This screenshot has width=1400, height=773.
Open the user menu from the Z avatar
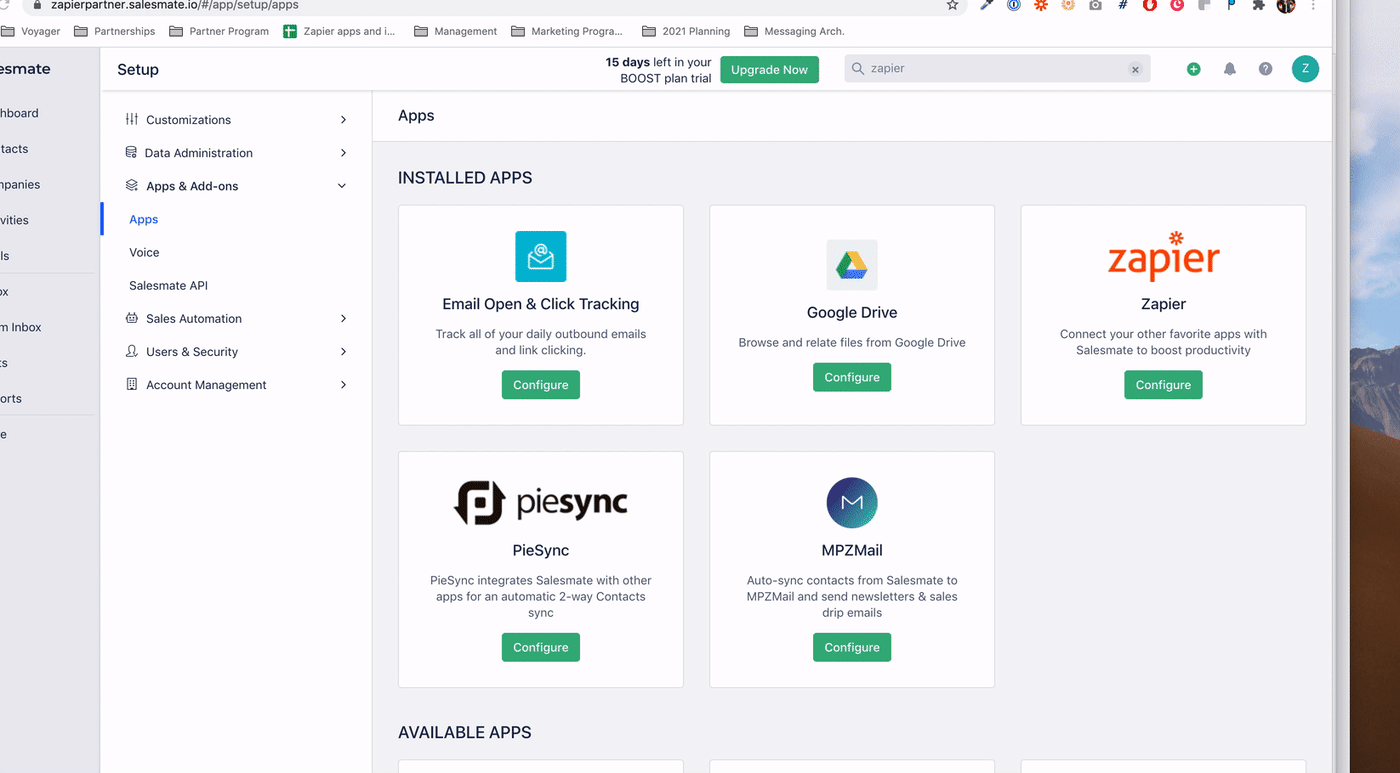(x=1305, y=69)
